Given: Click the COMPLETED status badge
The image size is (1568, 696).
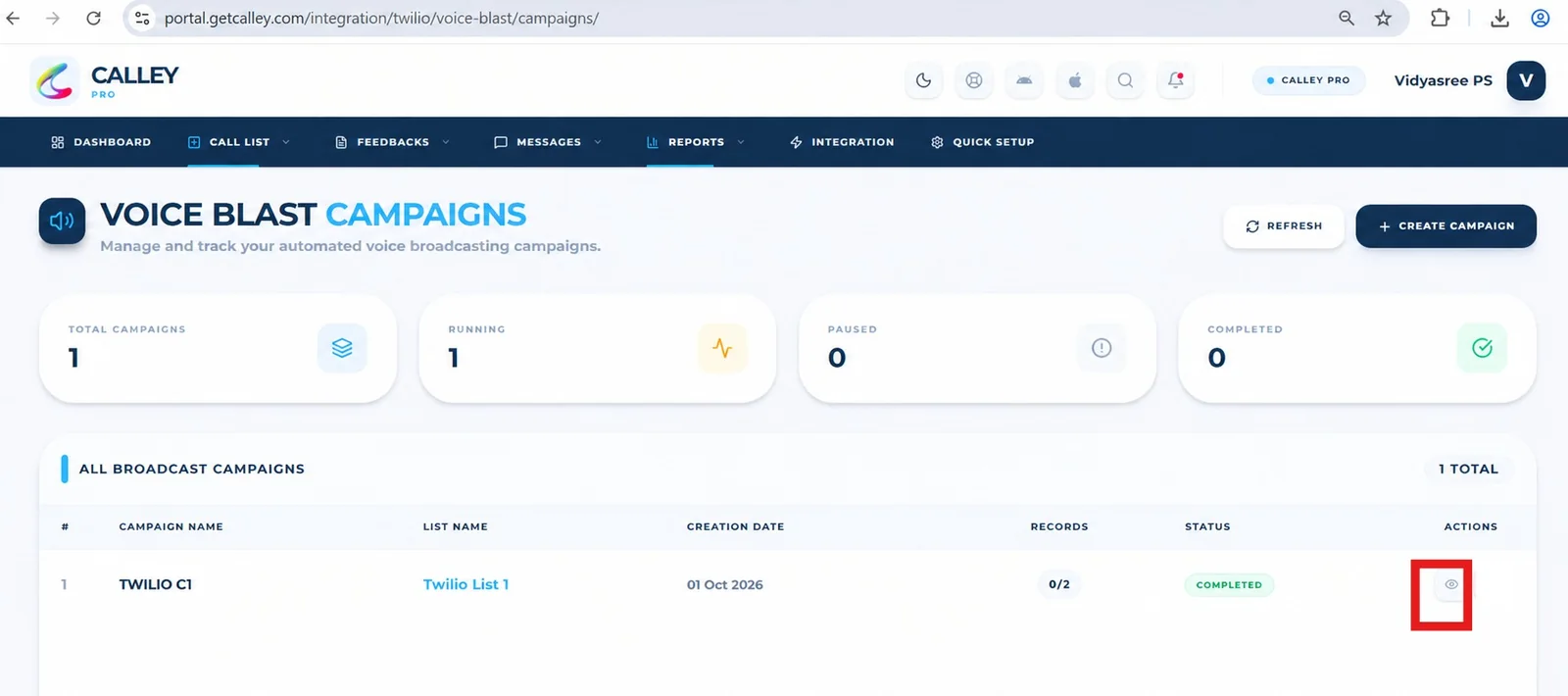Looking at the screenshot, I should click(1229, 585).
